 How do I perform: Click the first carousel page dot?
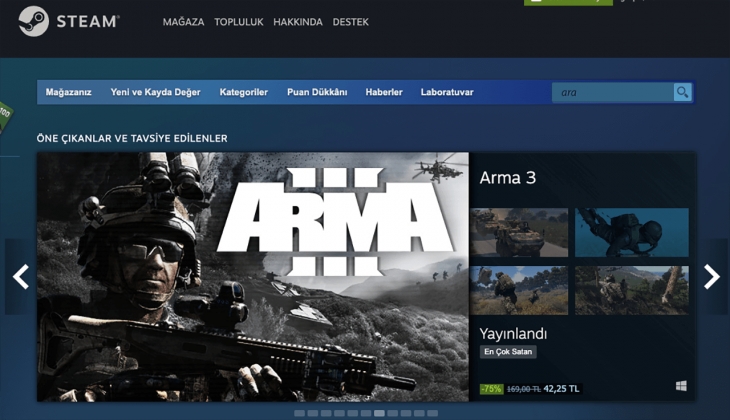299,413
